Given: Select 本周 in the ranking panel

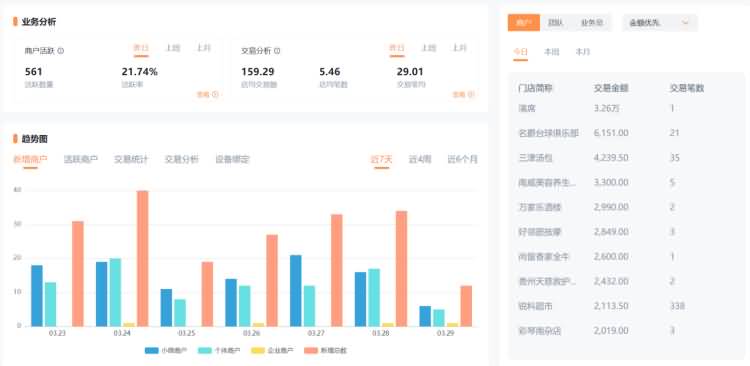Looking at the screenshot, I should click(551, 52).
